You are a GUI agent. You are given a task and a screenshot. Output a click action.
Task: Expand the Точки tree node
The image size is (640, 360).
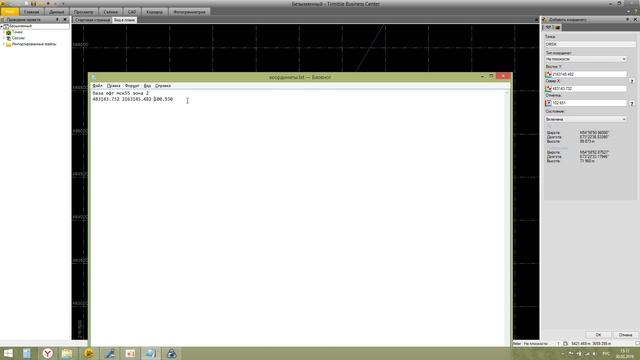coord(4,32)
